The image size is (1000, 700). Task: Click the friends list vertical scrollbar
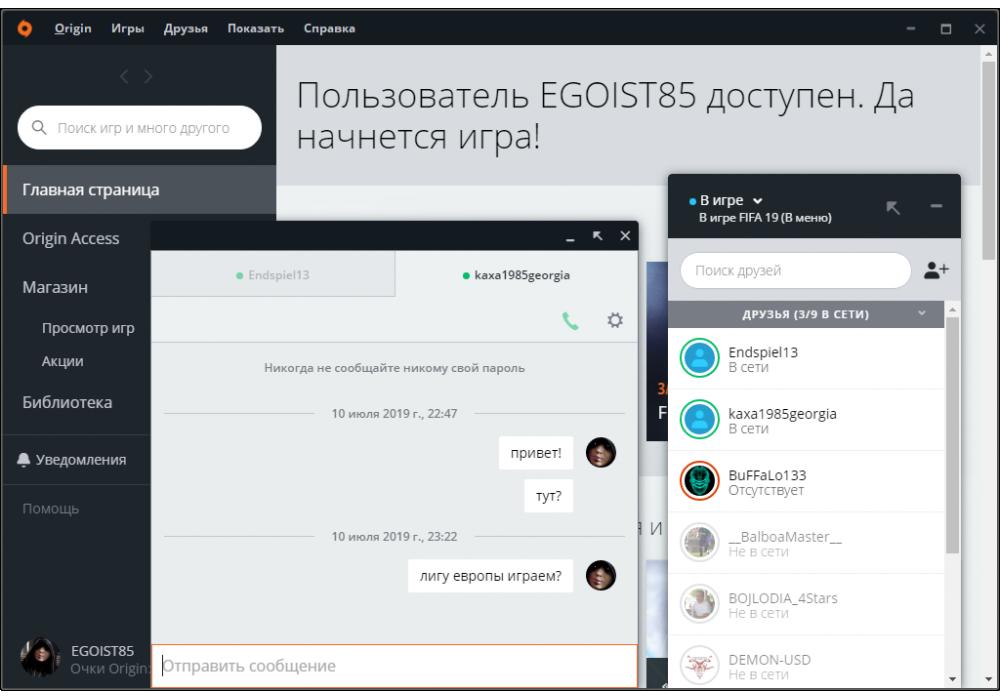952,430
